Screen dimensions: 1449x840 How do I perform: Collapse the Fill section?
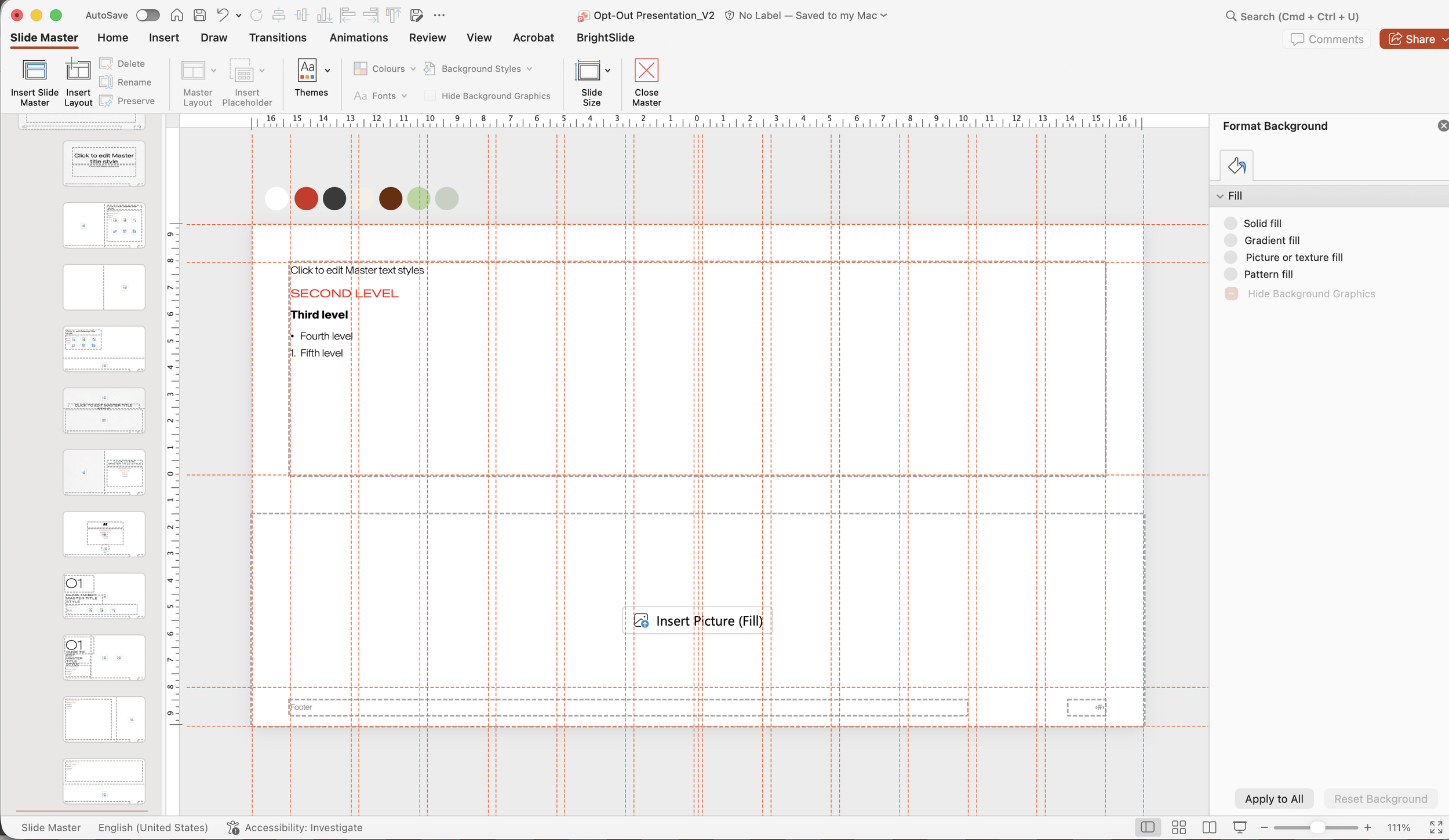coord(1220,196)
